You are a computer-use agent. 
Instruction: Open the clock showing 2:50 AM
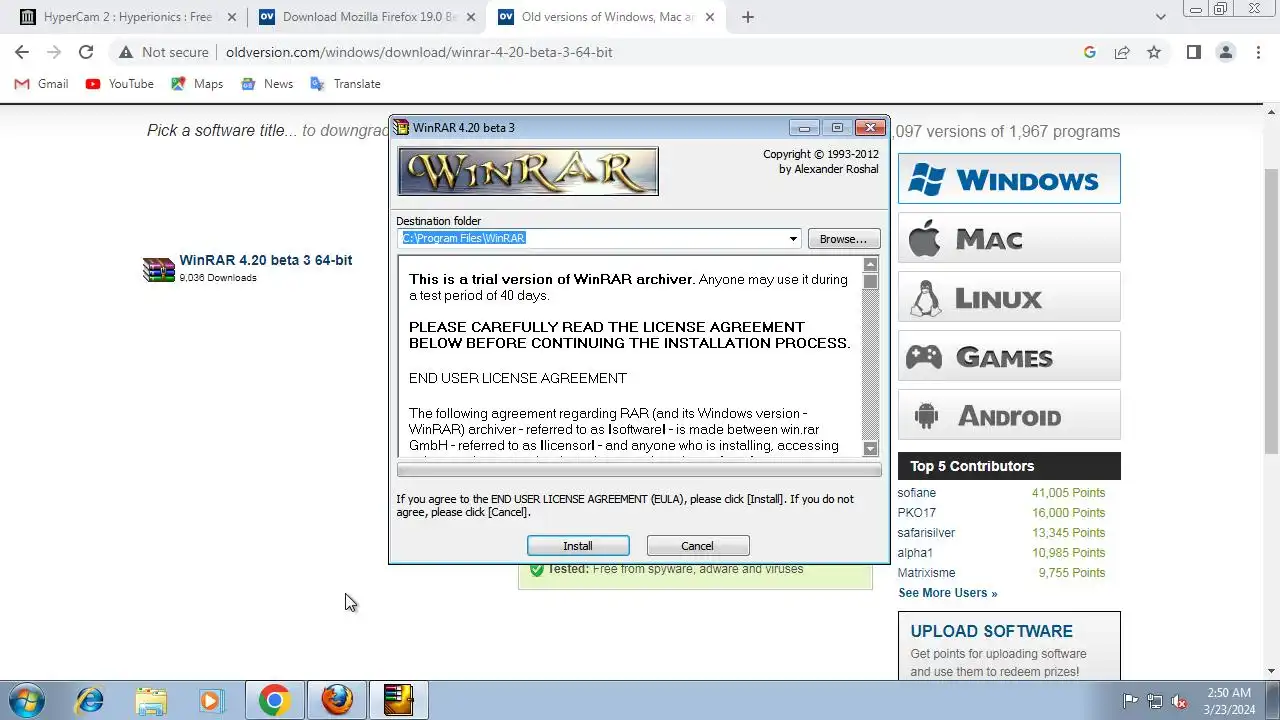click(x=1228, y=701)
